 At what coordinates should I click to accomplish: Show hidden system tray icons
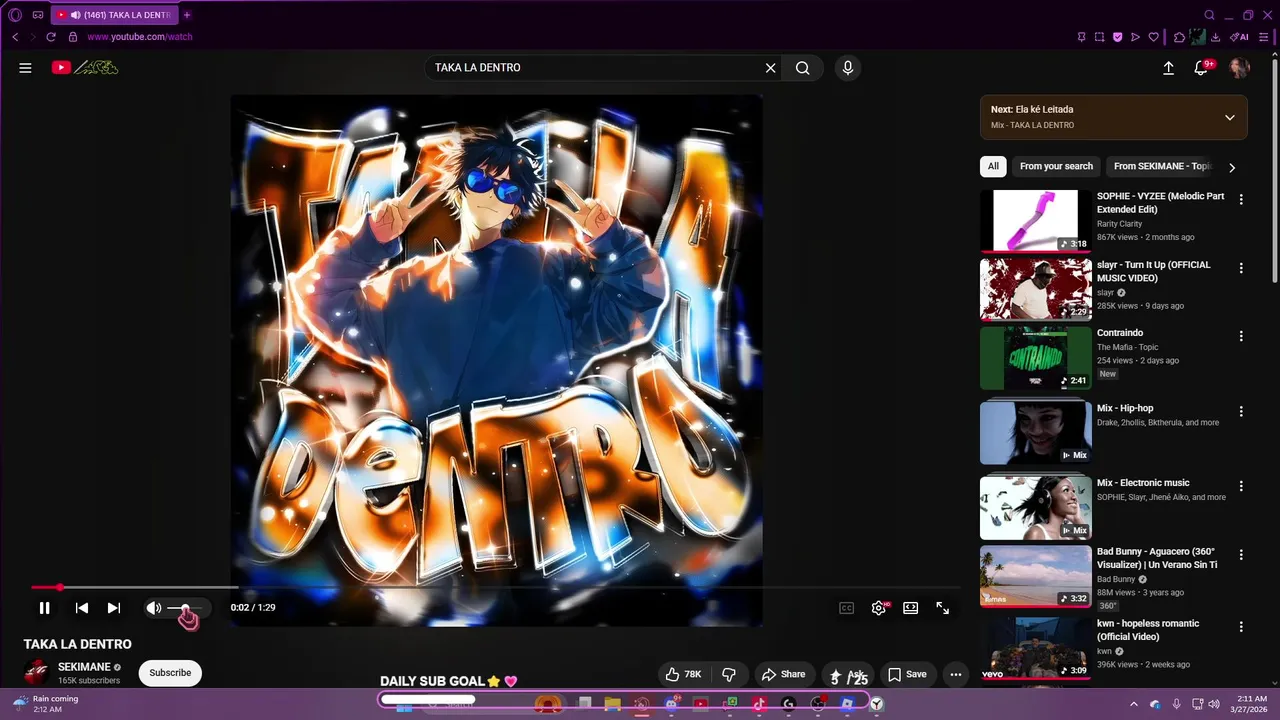[1134, 704]
